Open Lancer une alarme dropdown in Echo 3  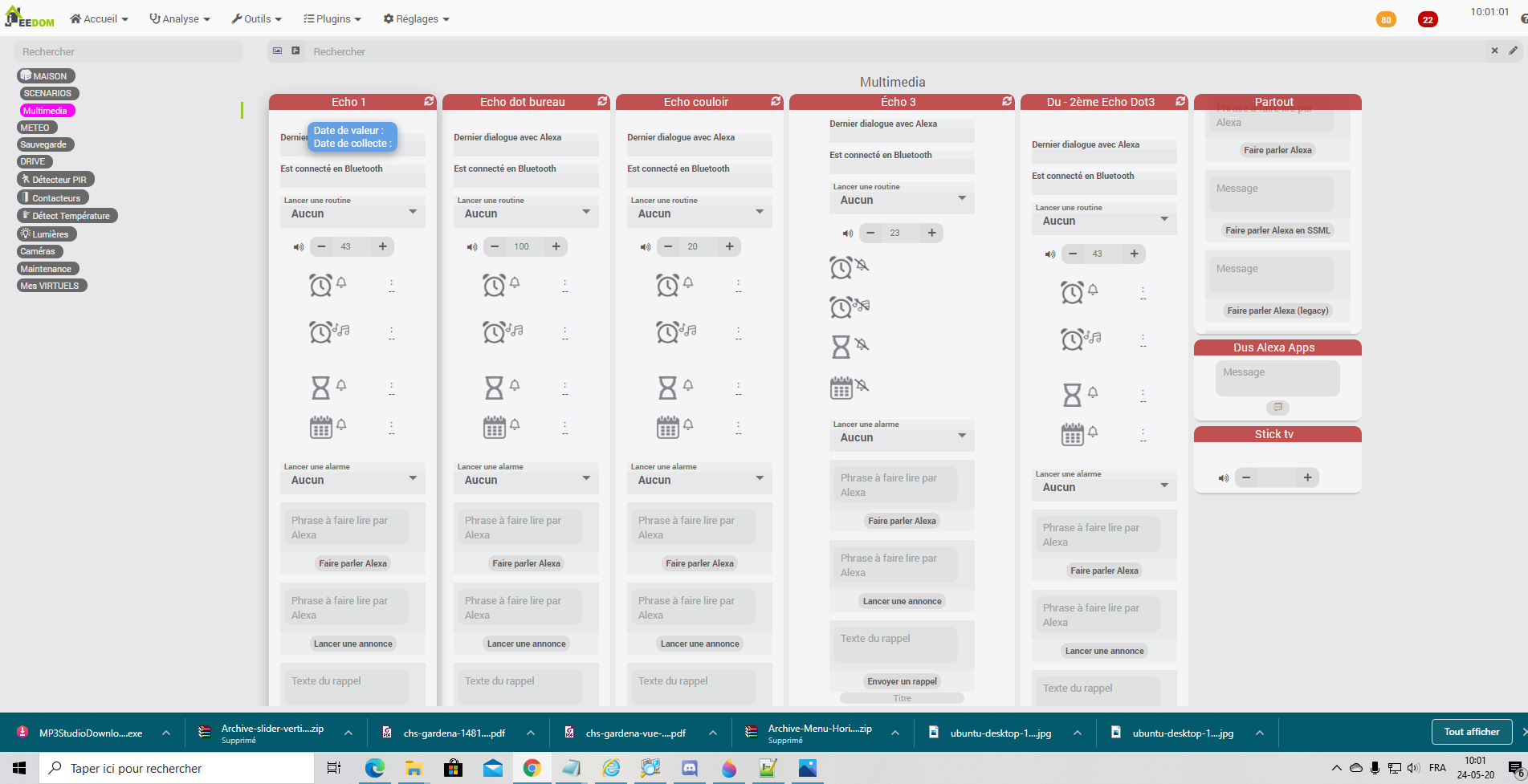pos(903,437)
